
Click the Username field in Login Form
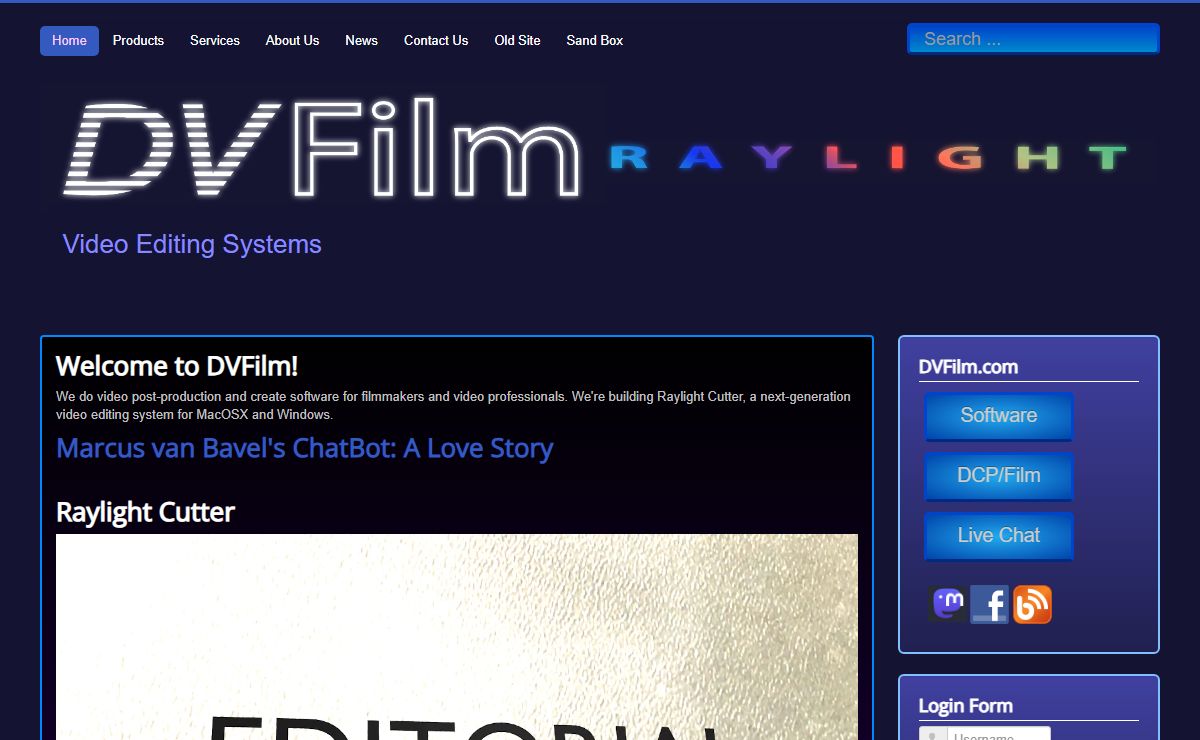pos(998,735)
